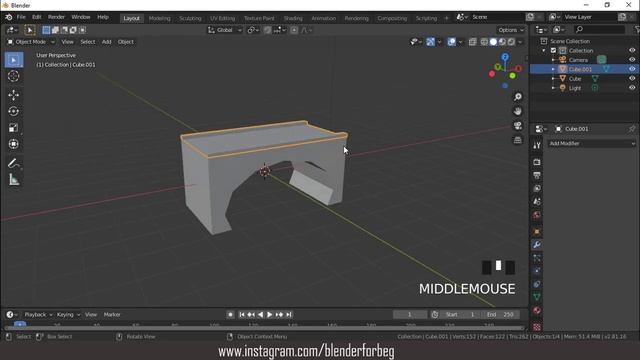Screen dimensions: 640x360
Task: Hide the Light via eye icon
Action: tap(632, 88)
